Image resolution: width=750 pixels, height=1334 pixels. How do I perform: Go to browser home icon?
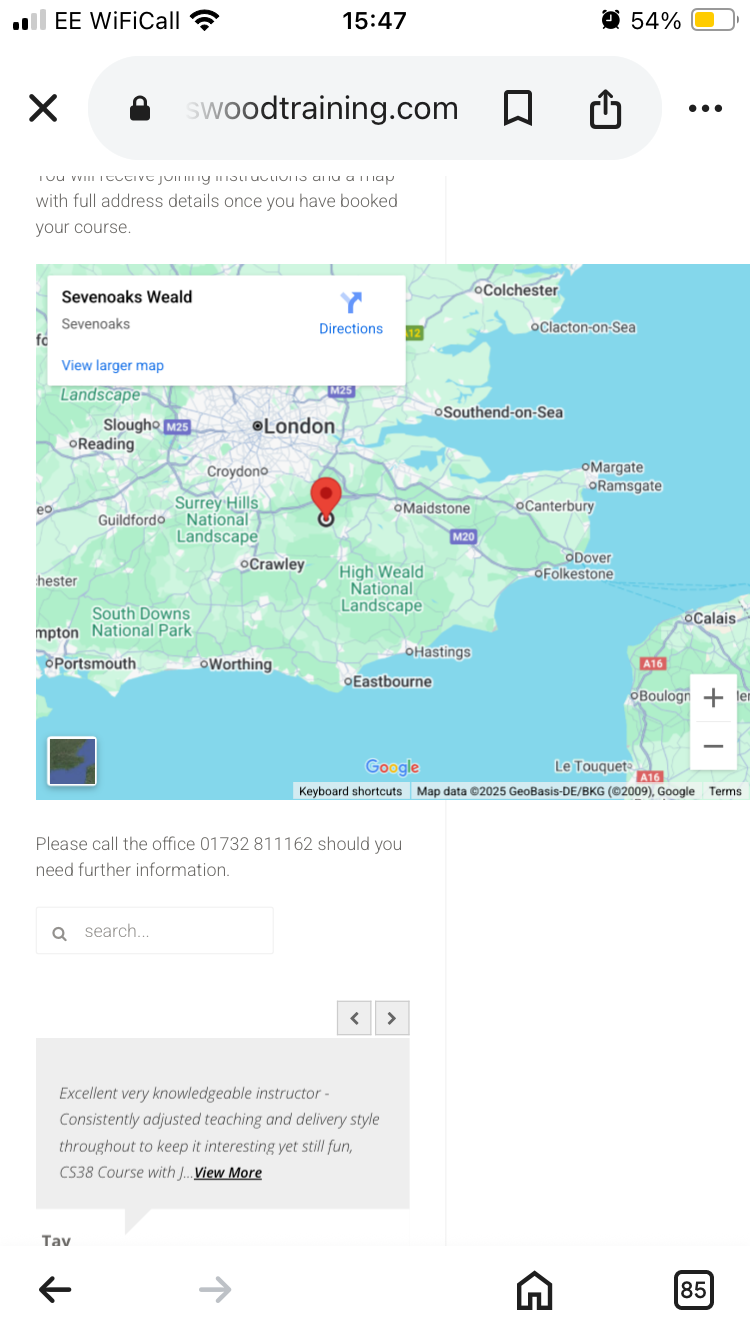tap(534, 1290)
